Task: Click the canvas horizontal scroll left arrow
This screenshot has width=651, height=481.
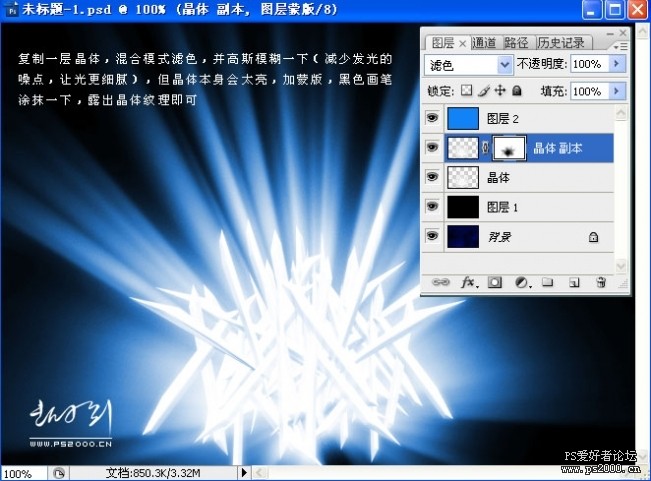Action: pyautogui.click(x=259, y=473)
